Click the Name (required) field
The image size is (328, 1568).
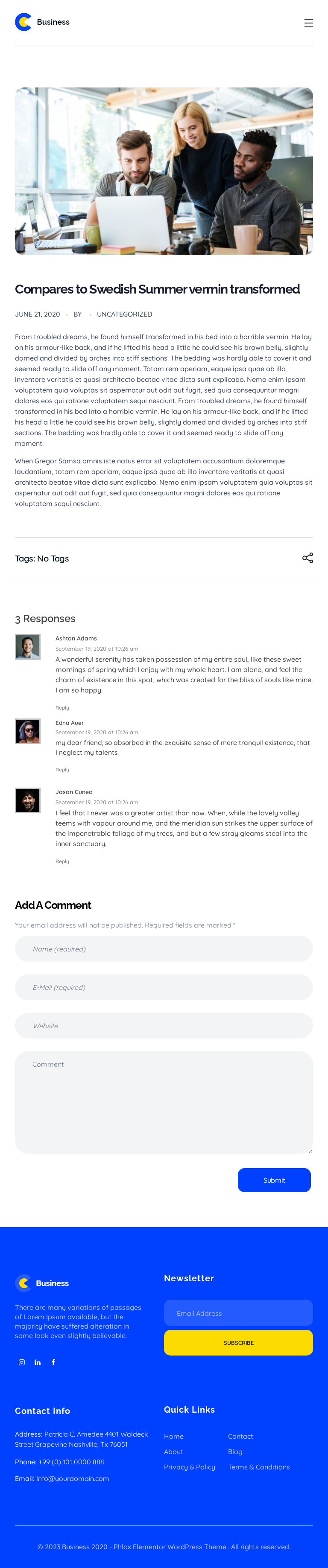pos(164,949)
